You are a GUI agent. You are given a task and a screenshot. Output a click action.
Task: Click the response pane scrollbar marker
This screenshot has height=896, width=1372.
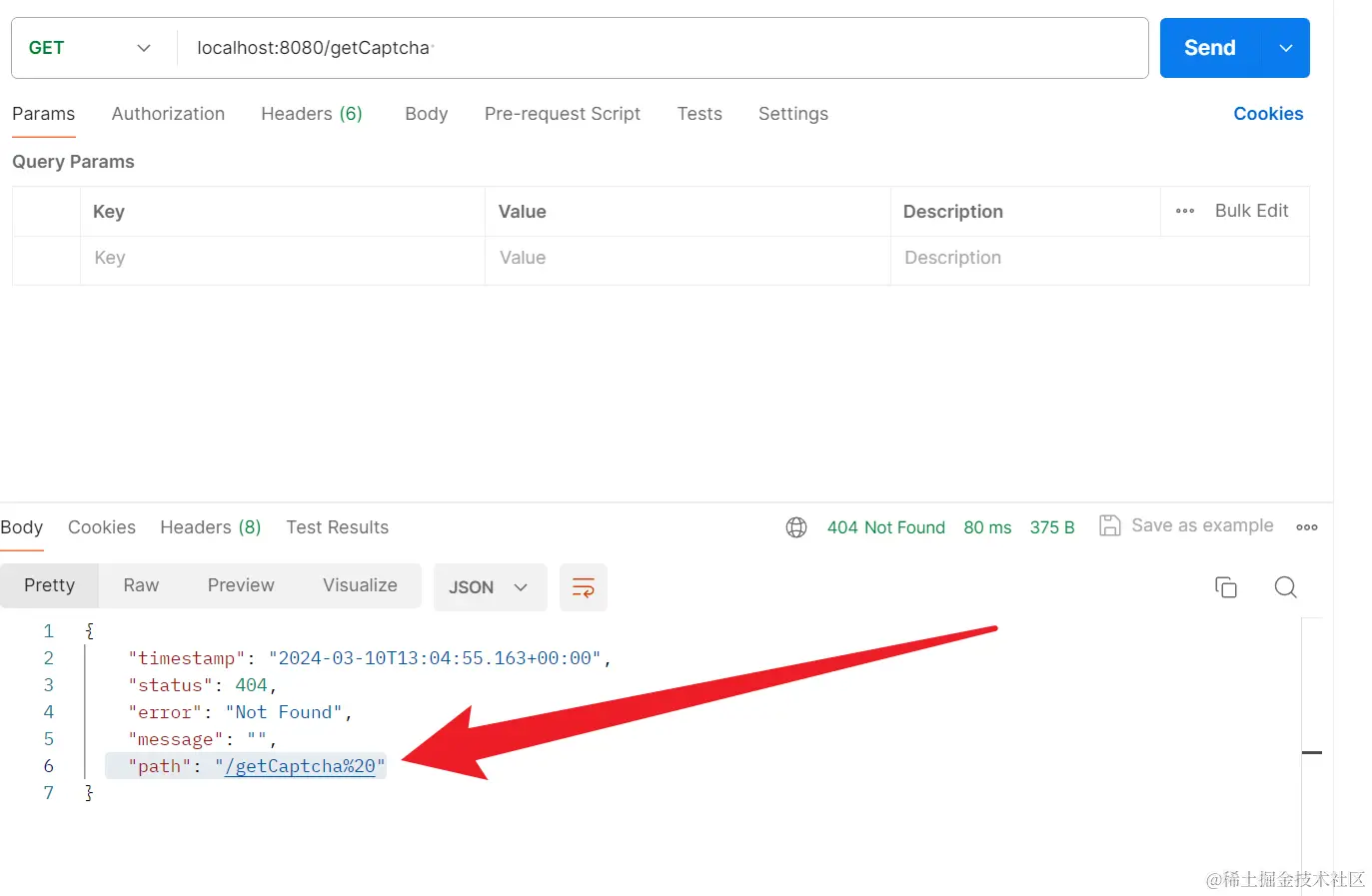1312,752
